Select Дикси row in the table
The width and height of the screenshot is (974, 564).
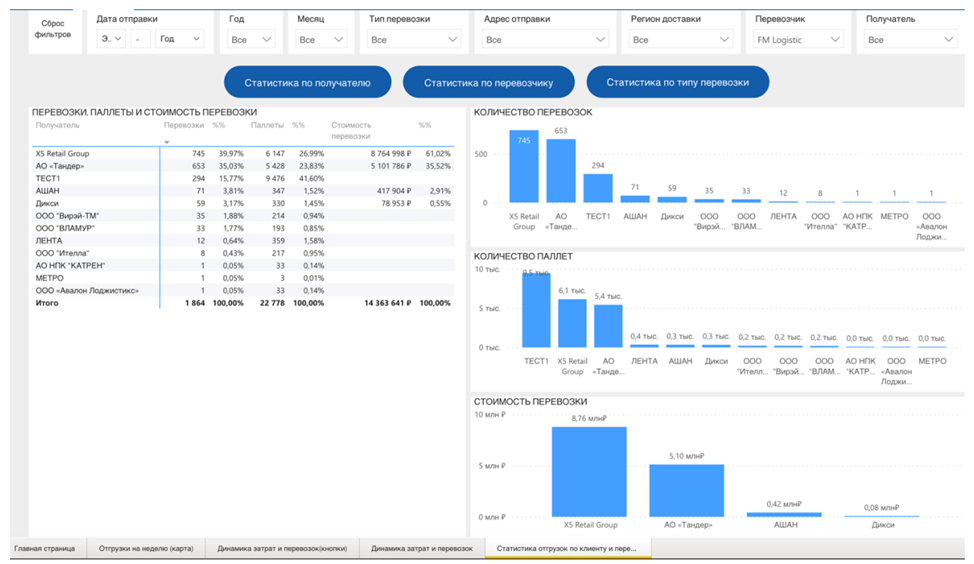(x=243, y=203)
